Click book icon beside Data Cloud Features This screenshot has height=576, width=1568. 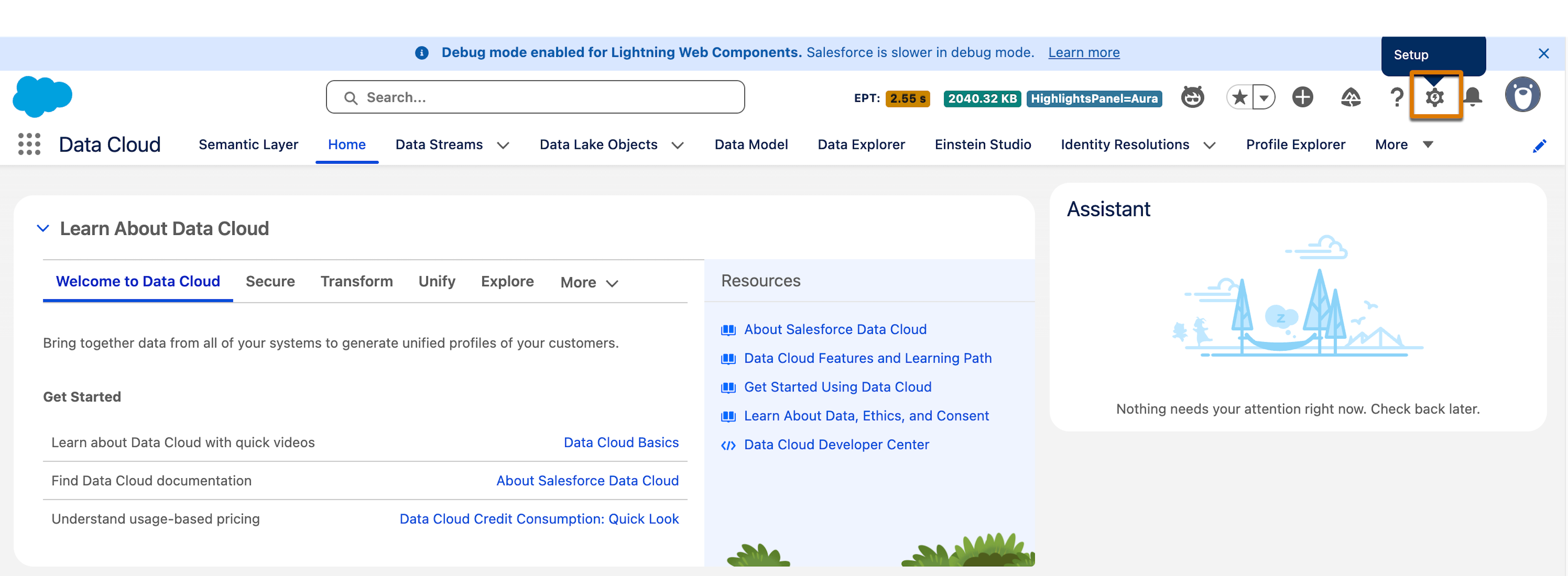[728, 359]
